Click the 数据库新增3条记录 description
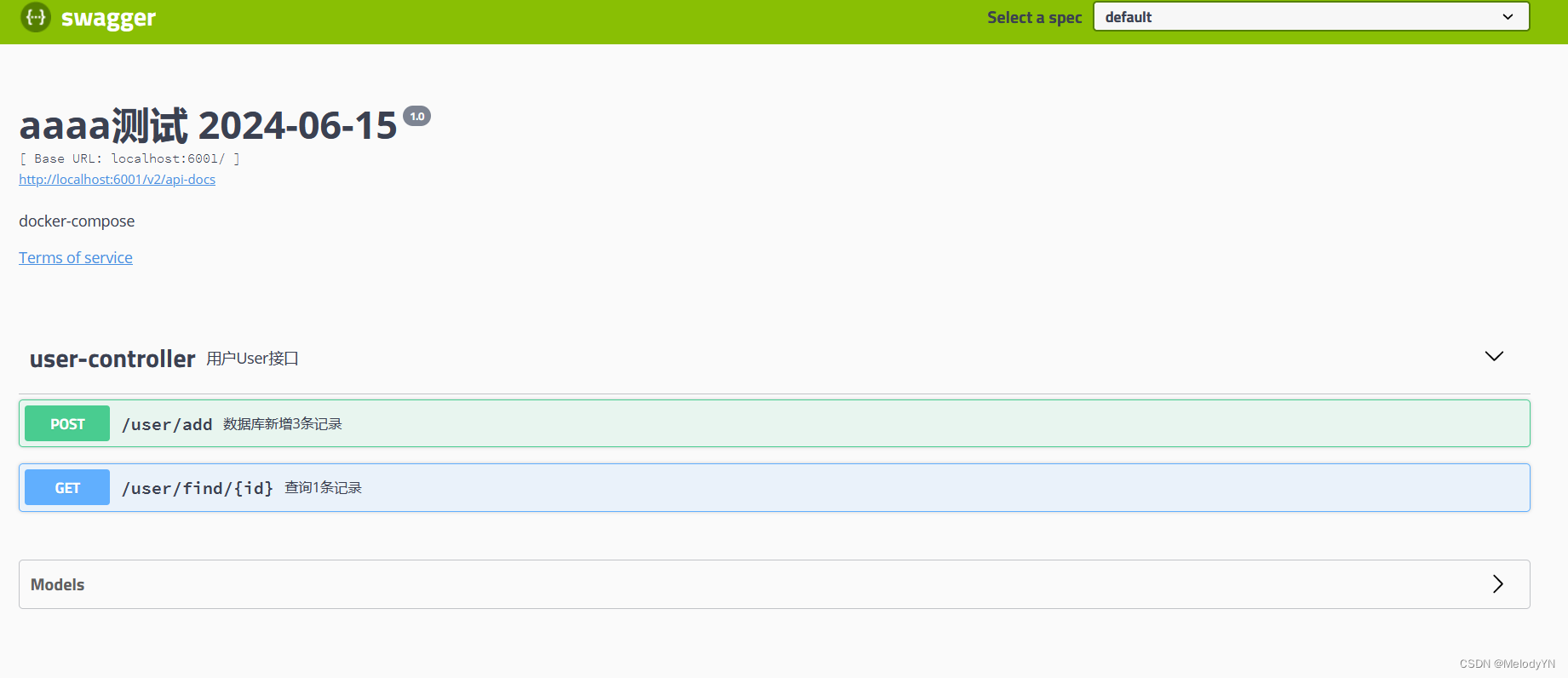The height and width of the screenshot is (678, 1568). tap(283, 424)
